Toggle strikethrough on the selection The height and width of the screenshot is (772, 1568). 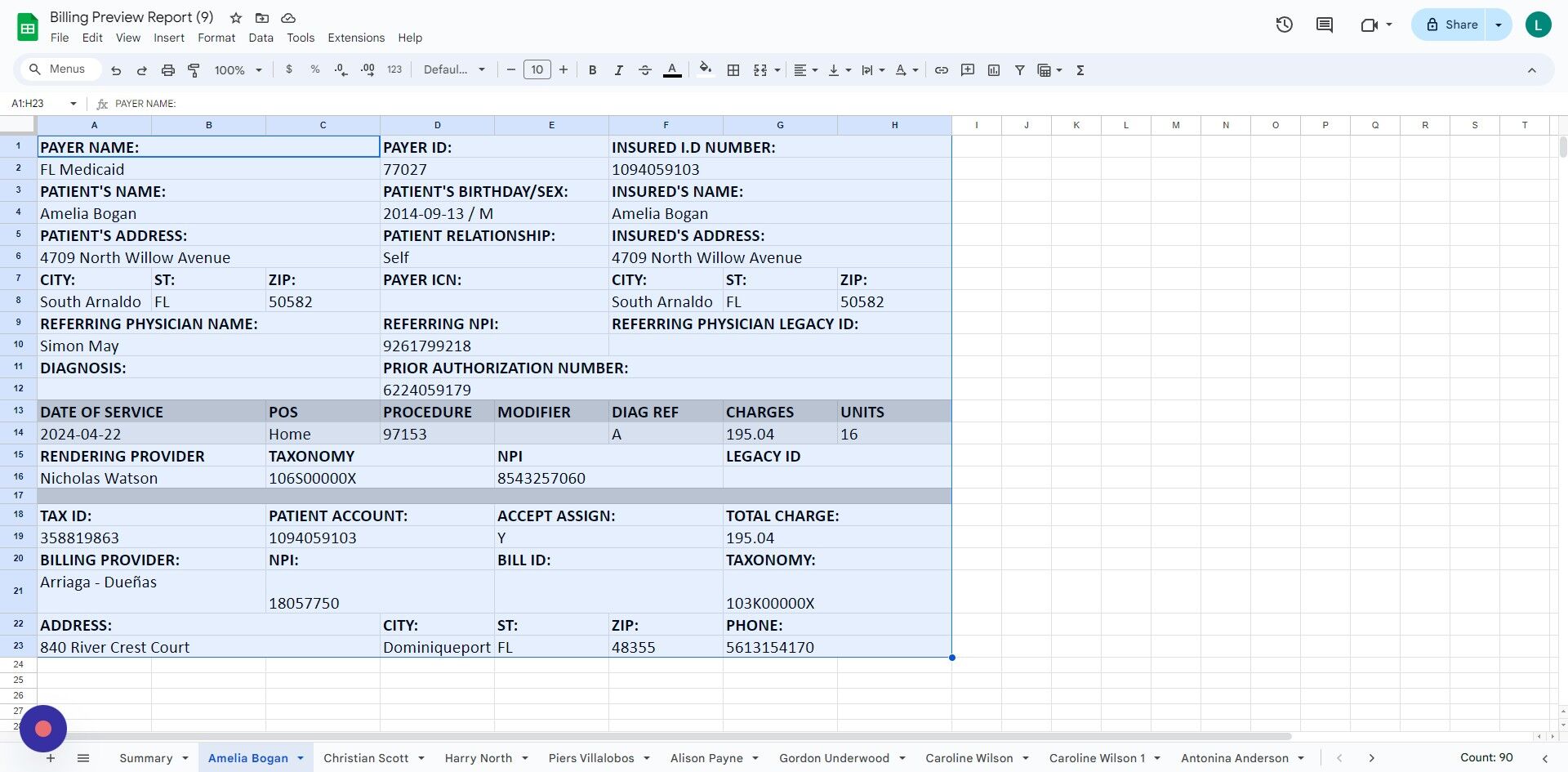tap(644, 69)
